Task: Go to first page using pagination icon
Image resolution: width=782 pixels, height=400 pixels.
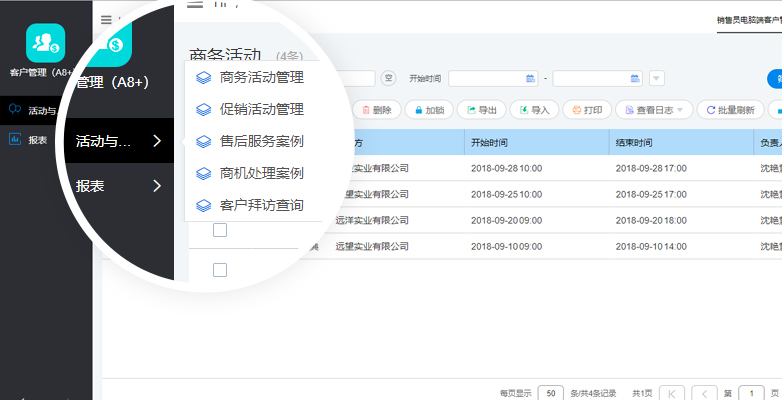Action: click(x=672, y=393)
